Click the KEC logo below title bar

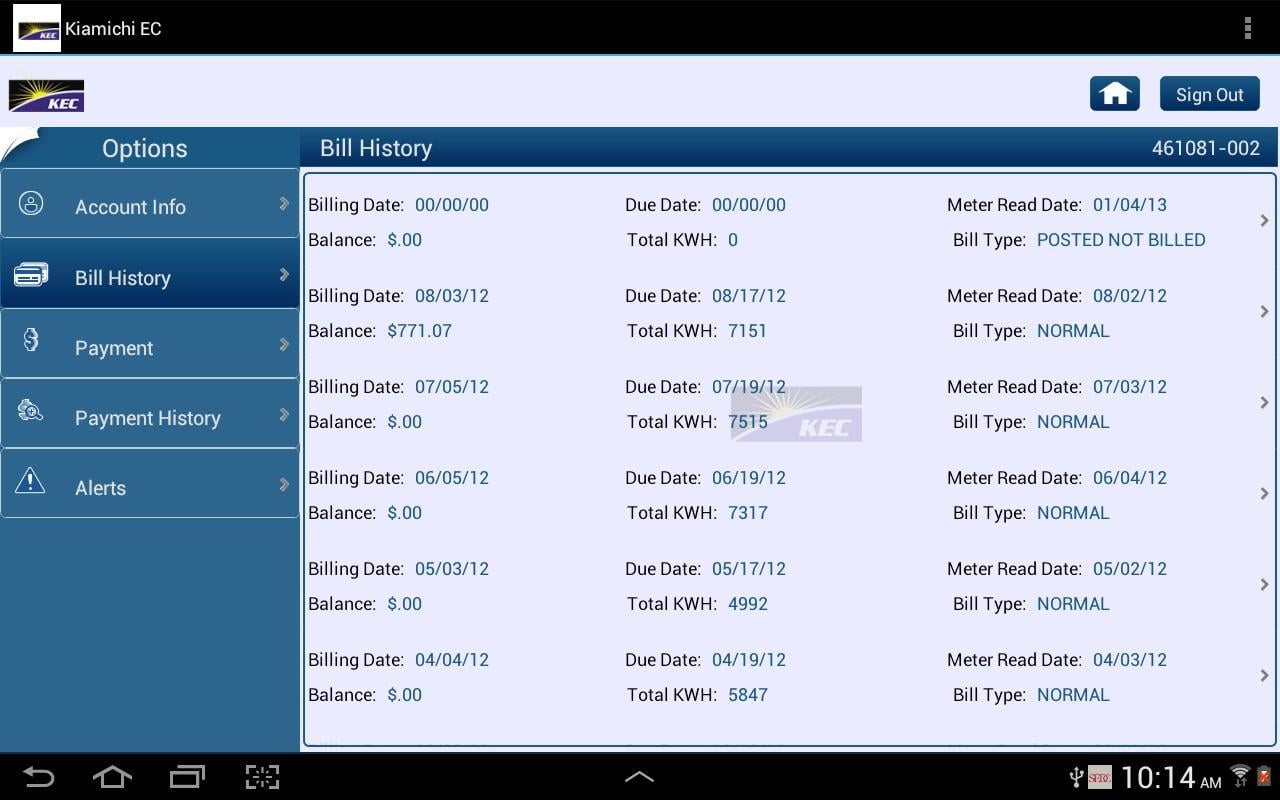pos(46,95)
